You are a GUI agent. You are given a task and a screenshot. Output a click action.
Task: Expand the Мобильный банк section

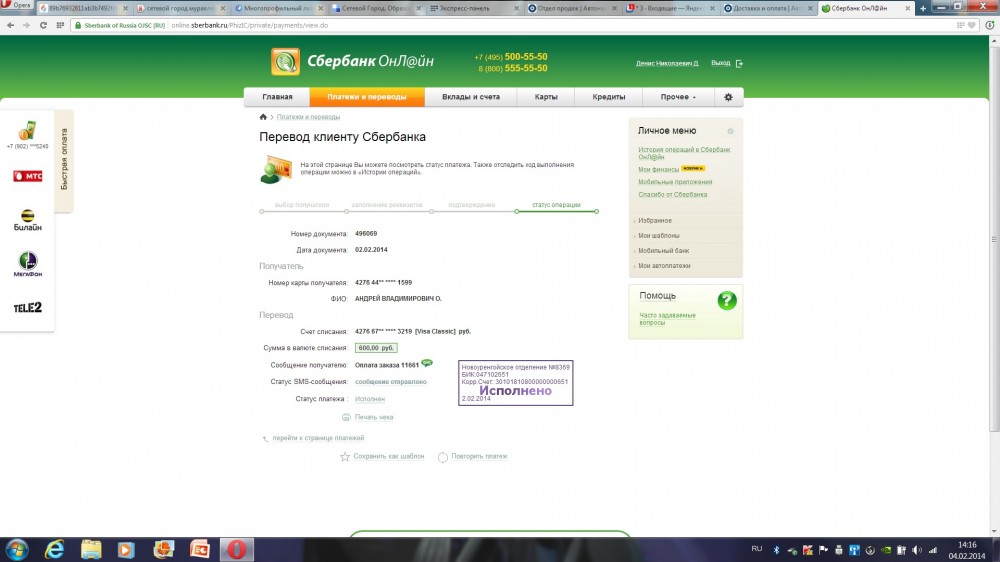tap(663, 251)
